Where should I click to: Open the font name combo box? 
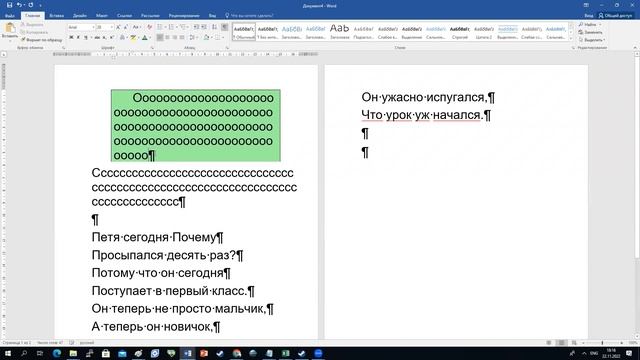[x=81, y=27]
